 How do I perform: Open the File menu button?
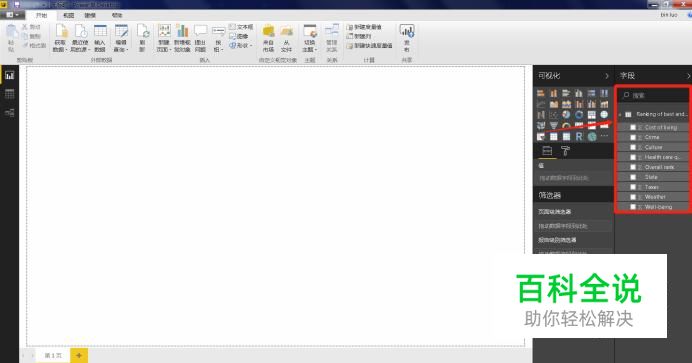click(11, 15)
